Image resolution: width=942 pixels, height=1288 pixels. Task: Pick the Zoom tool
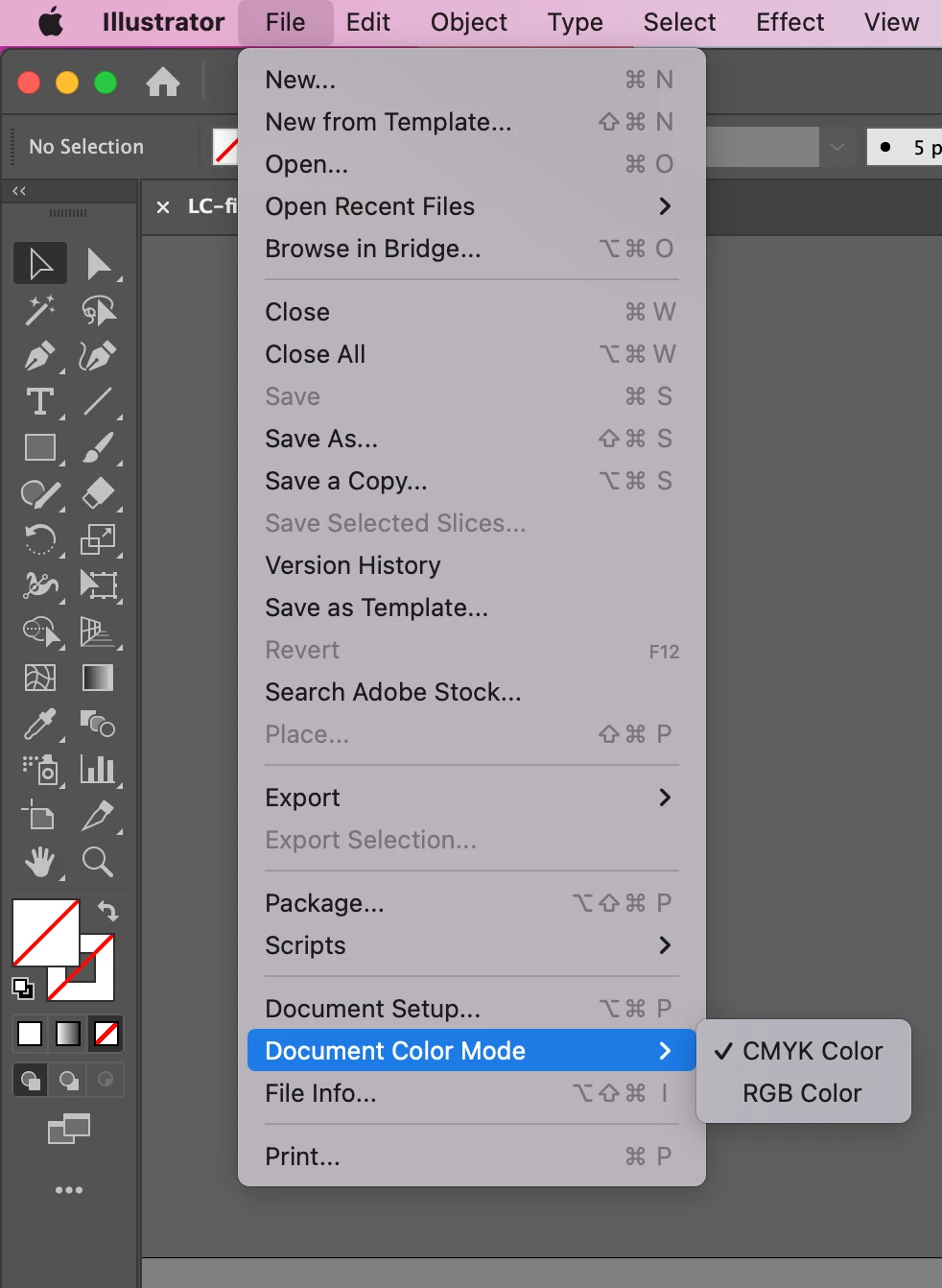(98, 862)
